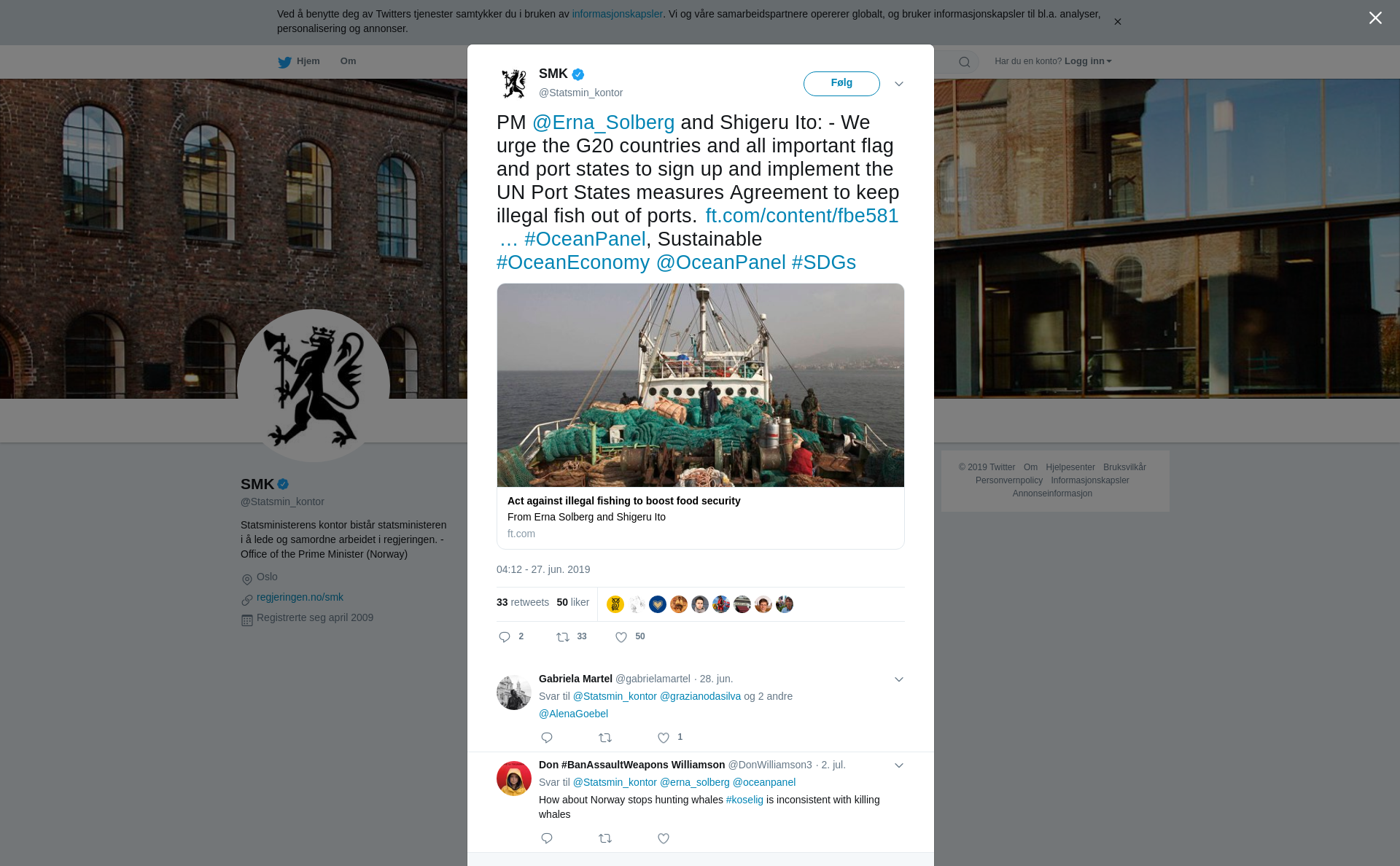Like Gabriela Martel's reply
The height and width of the screenshot is (866, 1400).
(664, 738)
